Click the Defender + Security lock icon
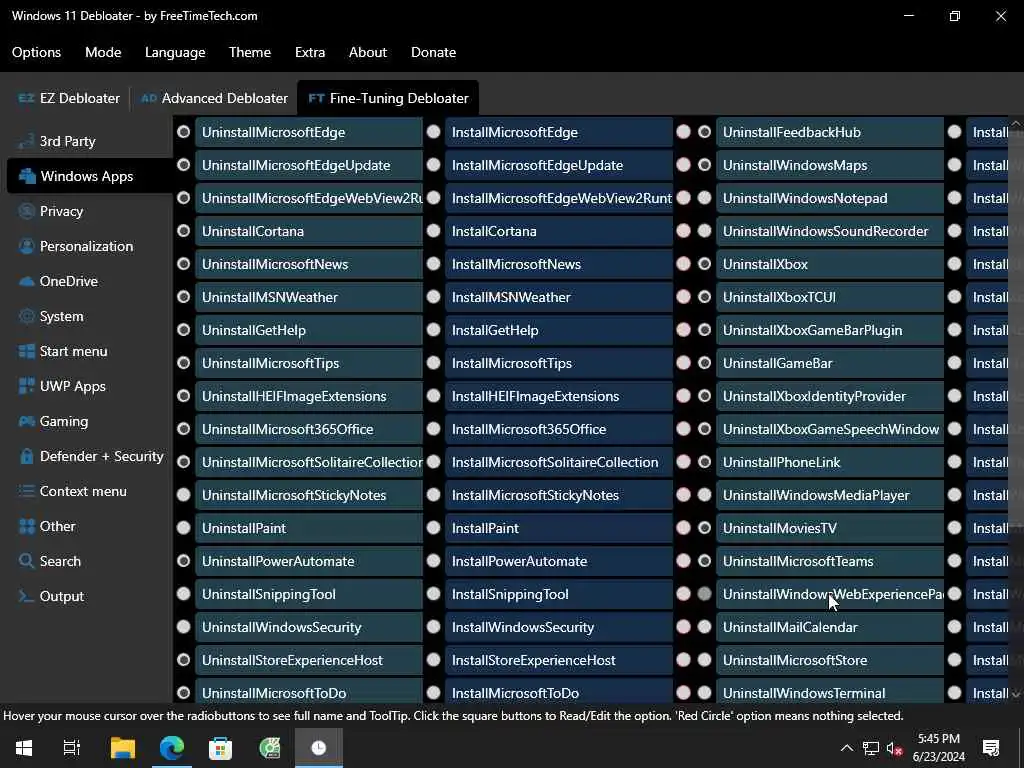Screen dimensions: 1024x768 pos(26,456)
